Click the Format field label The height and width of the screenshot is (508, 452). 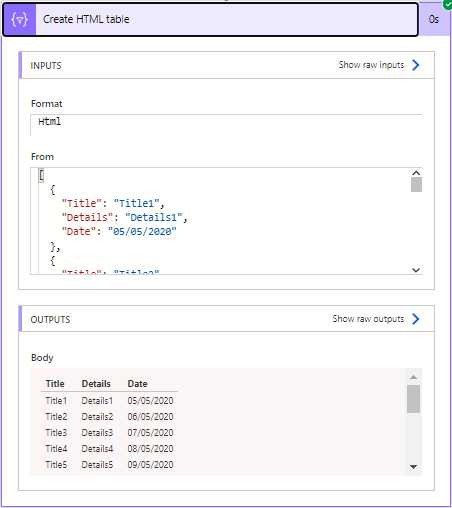(47, 104)
